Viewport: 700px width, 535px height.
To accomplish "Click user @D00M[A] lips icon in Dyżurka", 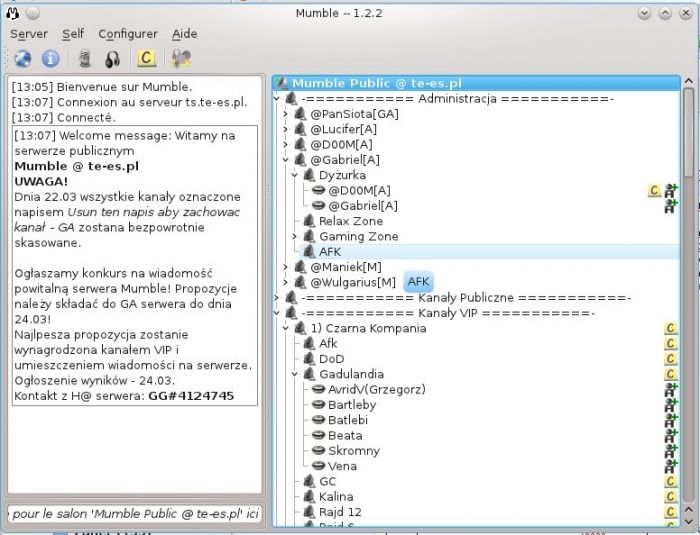I will click(x=318, y=190).
